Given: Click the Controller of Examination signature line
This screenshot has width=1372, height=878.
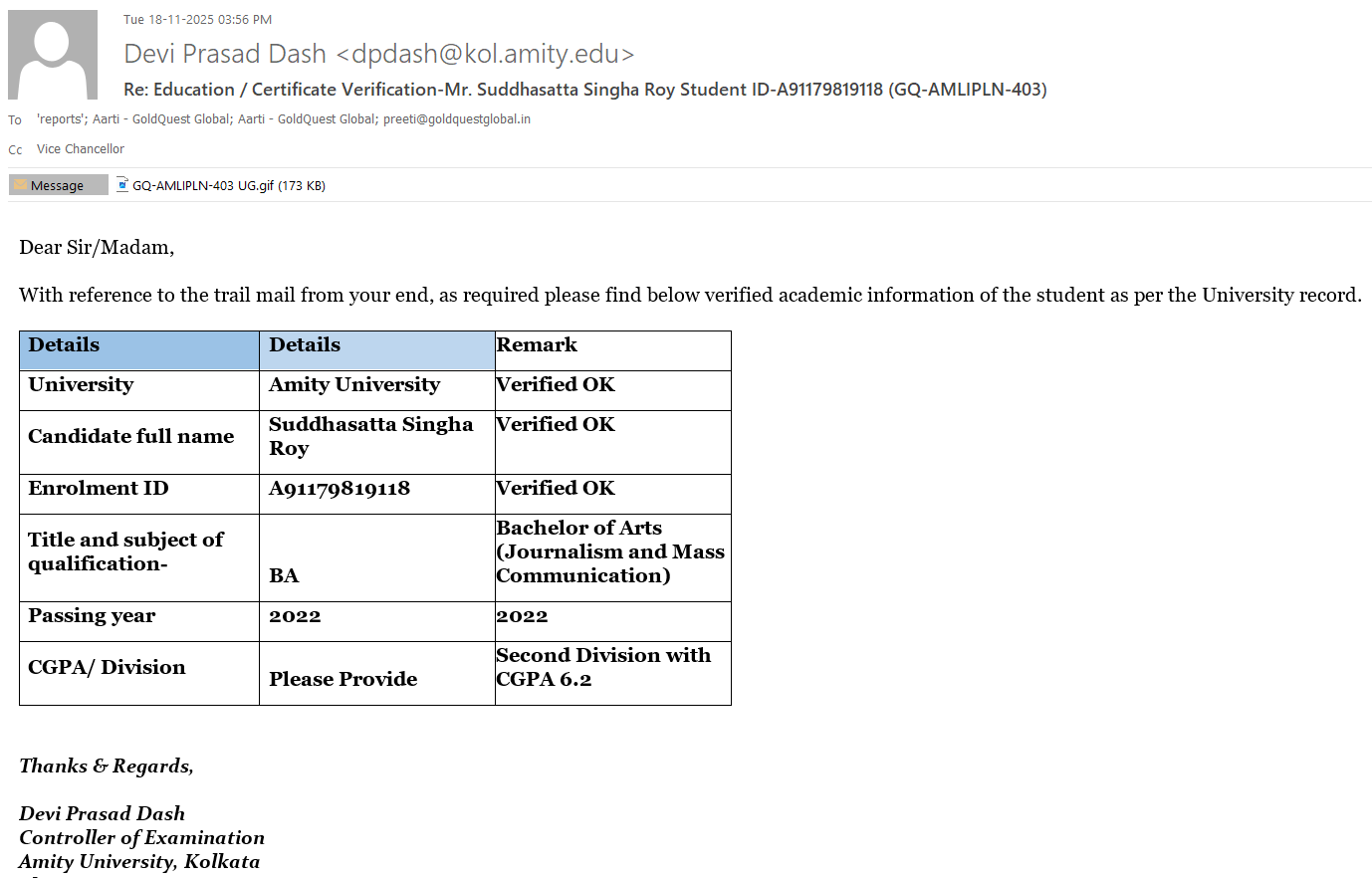Looking at the screenshot, I should point(142,838).
